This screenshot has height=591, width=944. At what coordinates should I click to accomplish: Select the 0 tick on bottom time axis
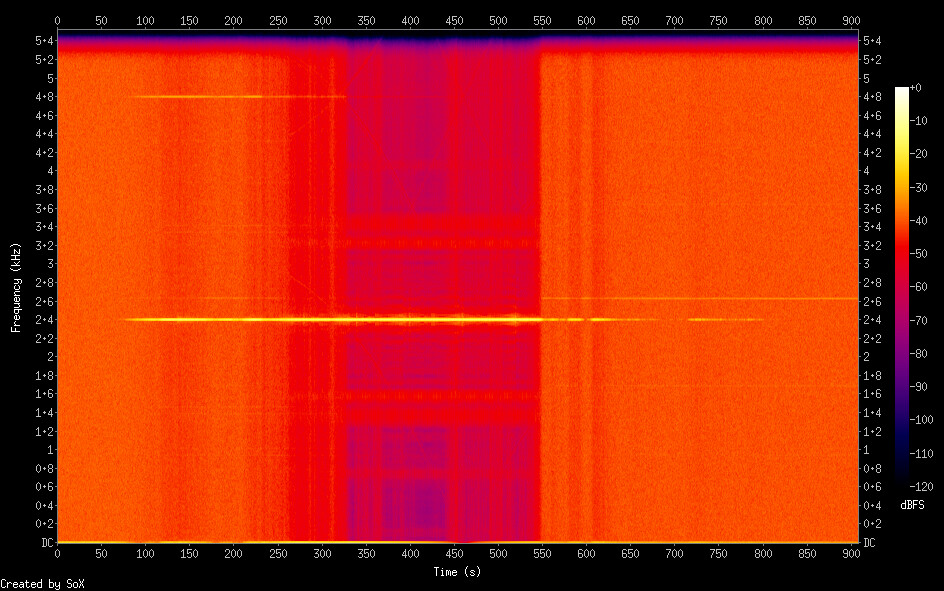tap(57, 552)
